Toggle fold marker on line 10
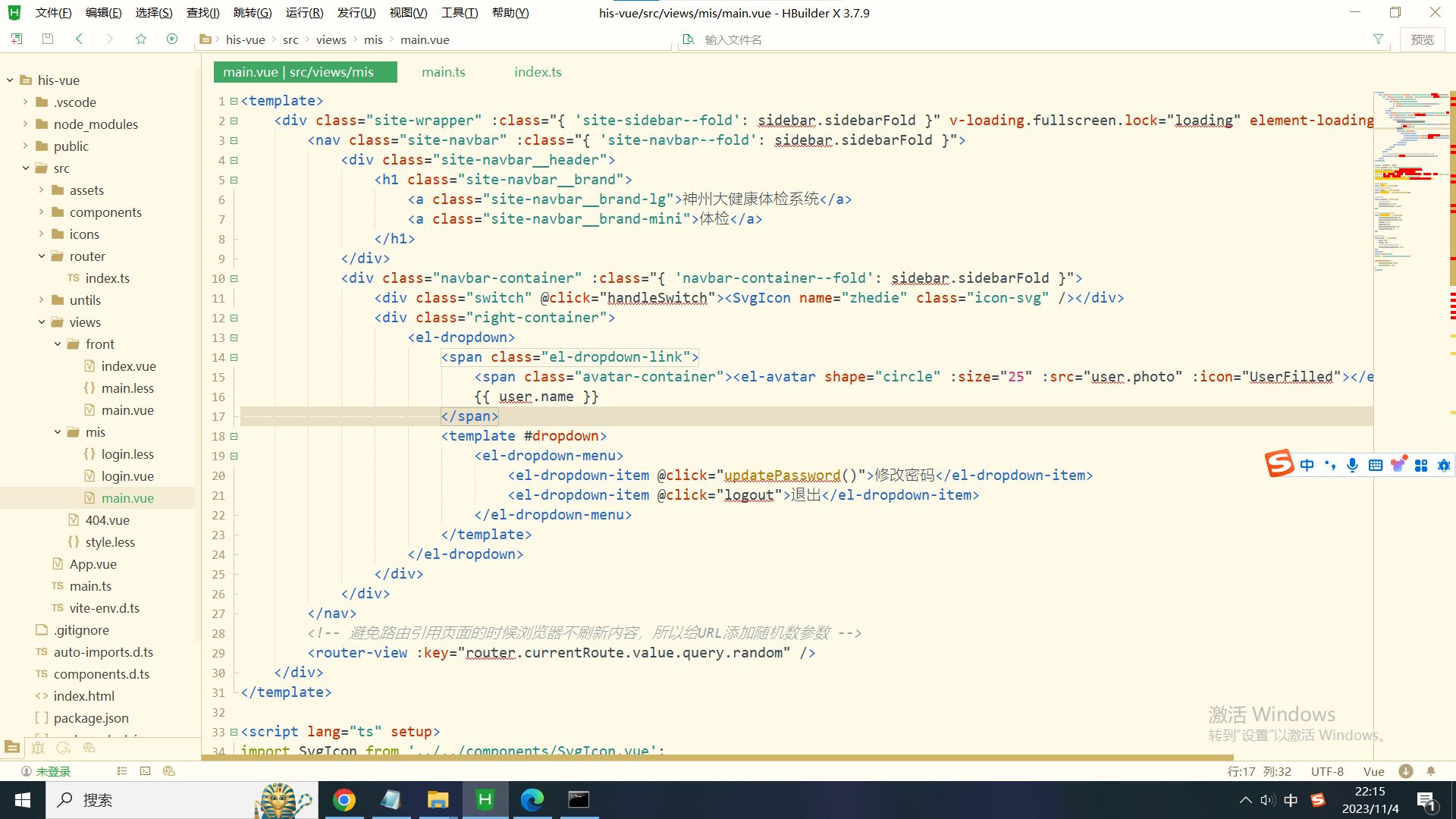 (x=234, y=278)
